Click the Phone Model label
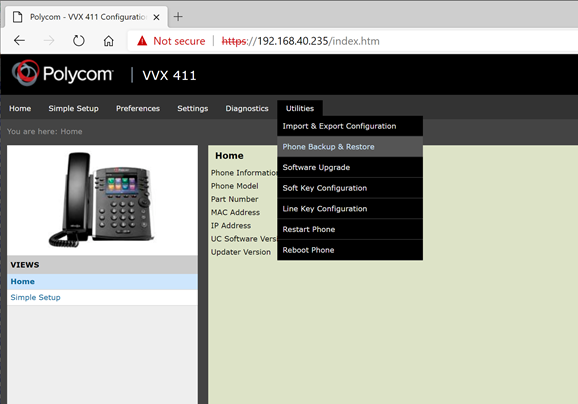This screenshot has width=578, height=404. [234, 186]
